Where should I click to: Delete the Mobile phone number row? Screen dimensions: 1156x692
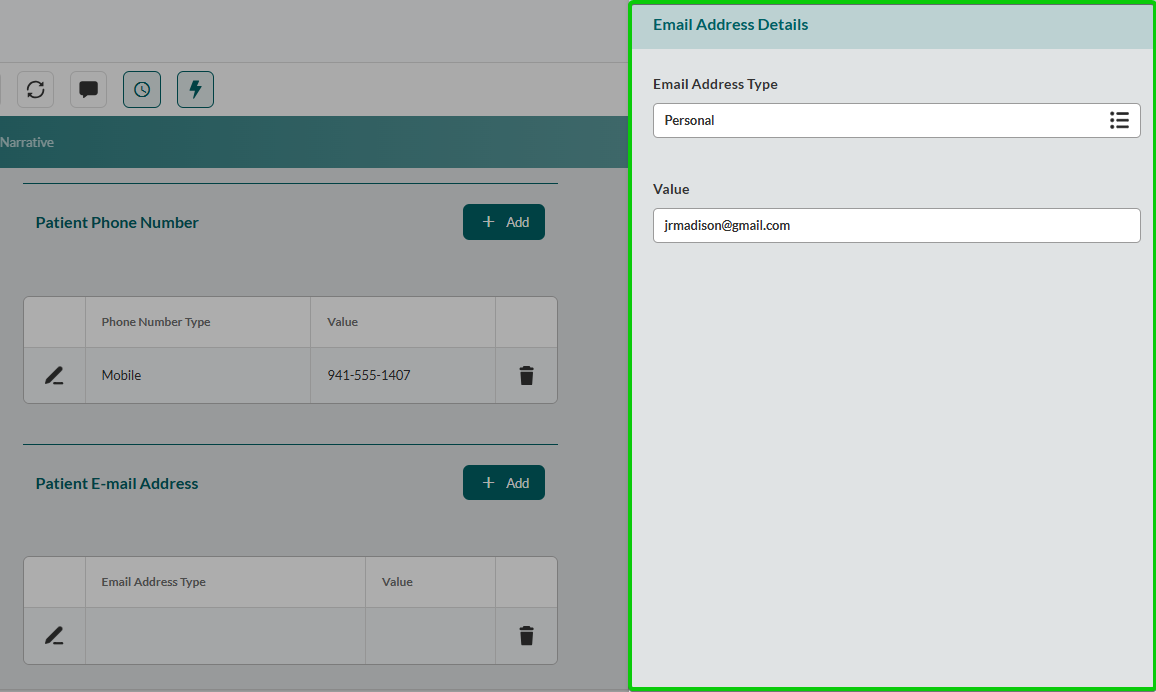point(526,376)
